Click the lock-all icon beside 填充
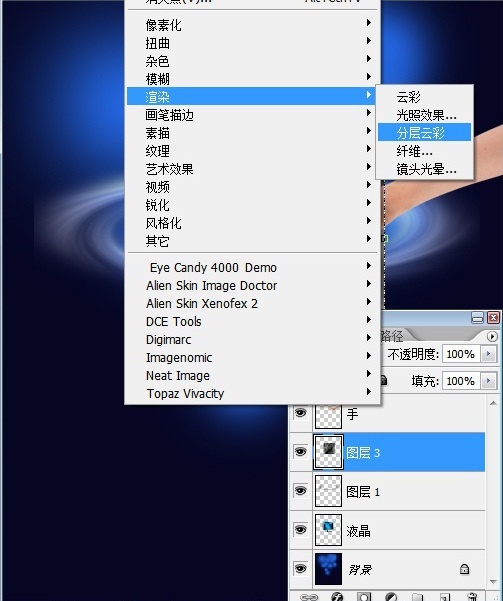This screenshot has height=601, width=503. [383, 380]
